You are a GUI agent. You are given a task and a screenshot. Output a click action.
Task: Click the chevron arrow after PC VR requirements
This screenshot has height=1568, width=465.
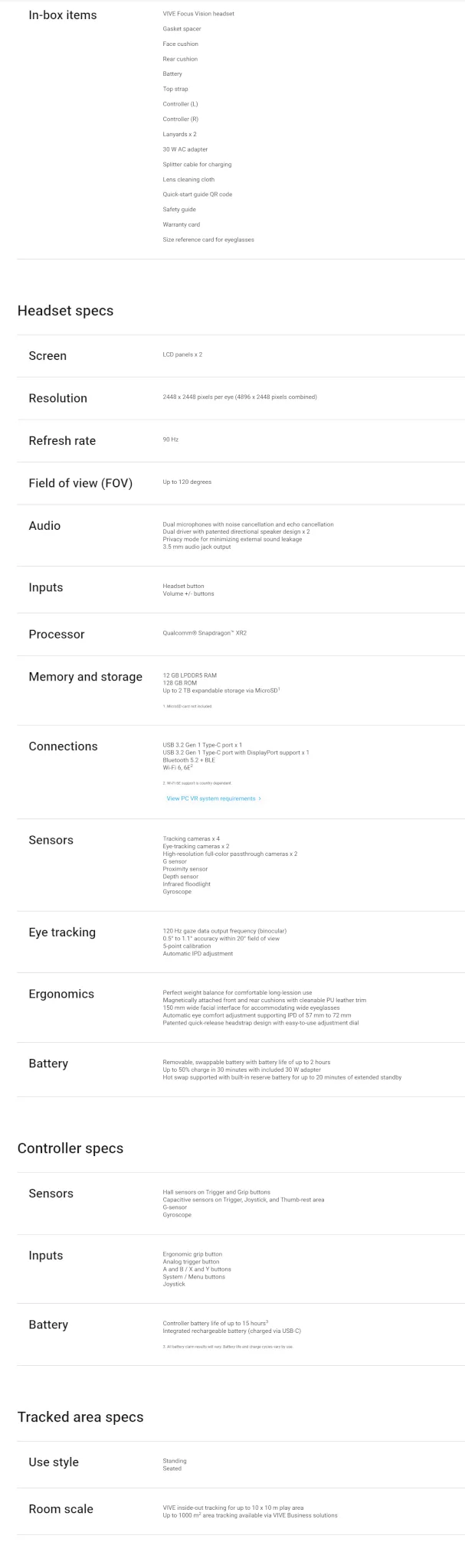(260, 799)
